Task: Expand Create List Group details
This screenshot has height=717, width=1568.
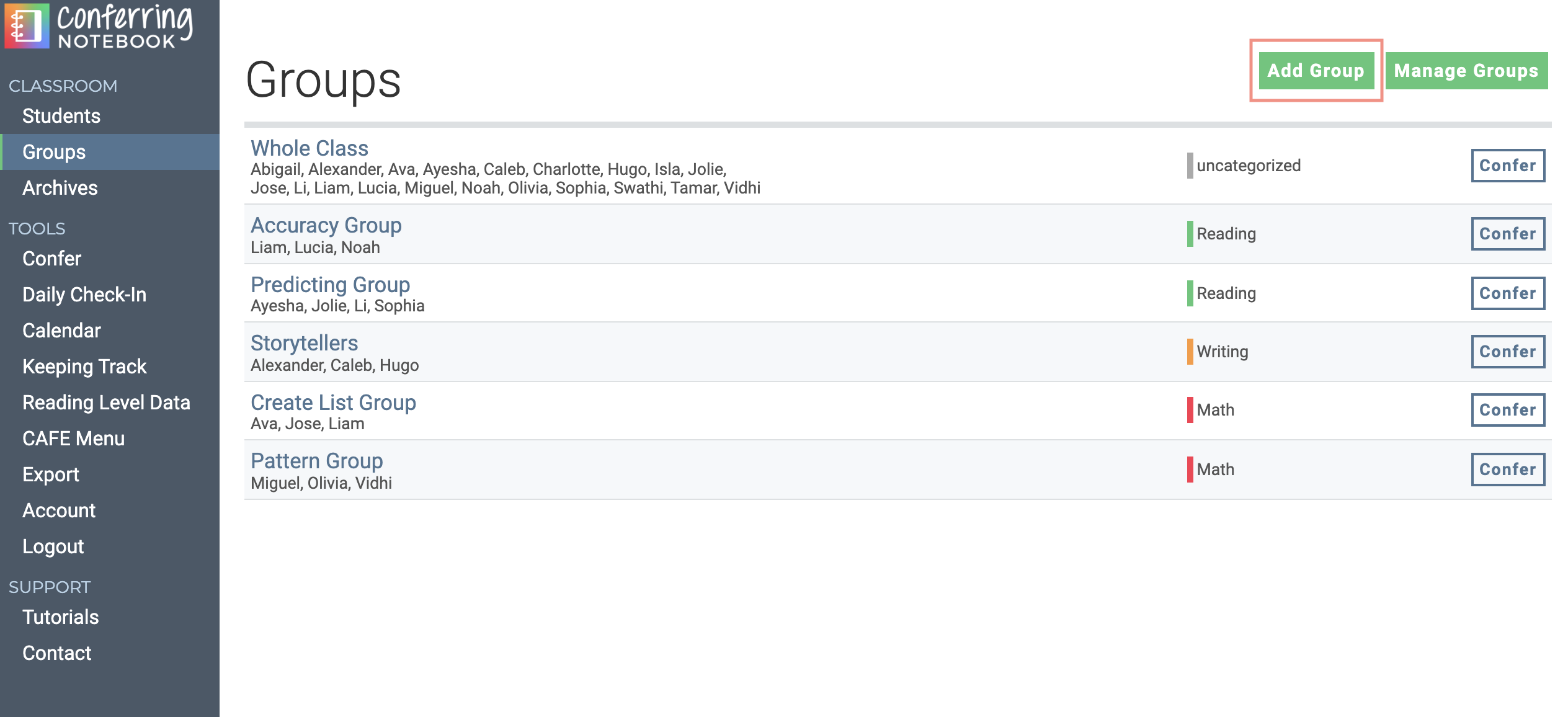Action: coord(334,402)
